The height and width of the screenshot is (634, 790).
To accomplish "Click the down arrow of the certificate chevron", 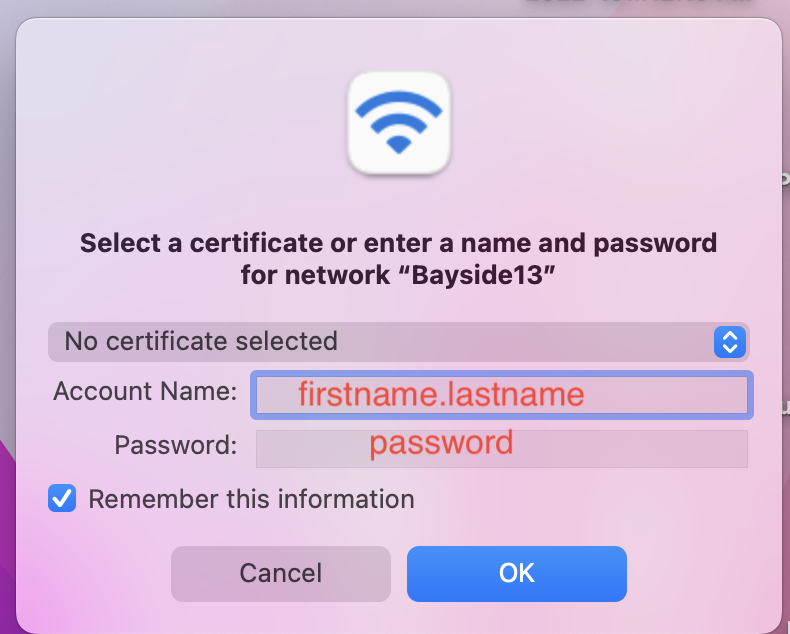I will pyautogui.click(x=730, y=349).
